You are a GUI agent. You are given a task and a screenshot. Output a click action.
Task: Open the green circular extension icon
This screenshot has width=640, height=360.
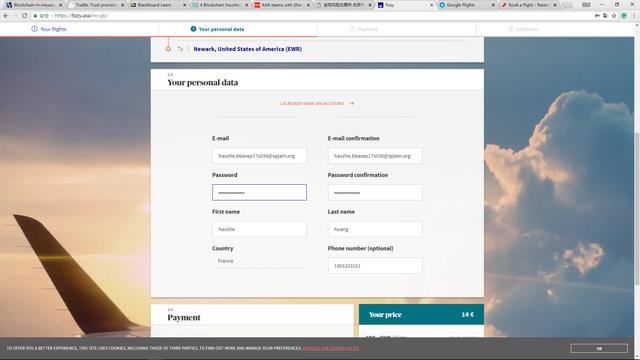(624, 16)
